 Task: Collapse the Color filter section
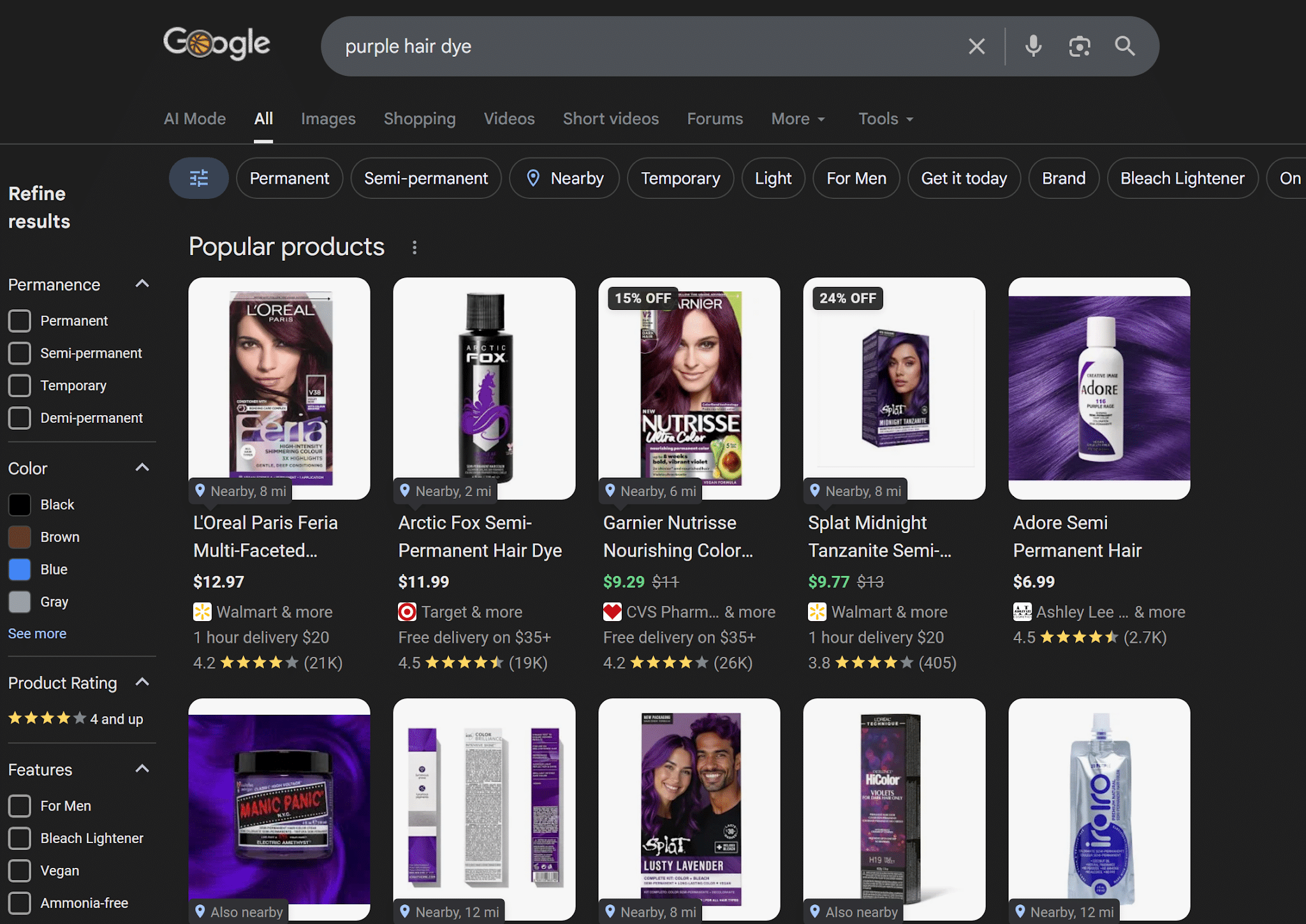pyautogui.click(x=143, y=468)
